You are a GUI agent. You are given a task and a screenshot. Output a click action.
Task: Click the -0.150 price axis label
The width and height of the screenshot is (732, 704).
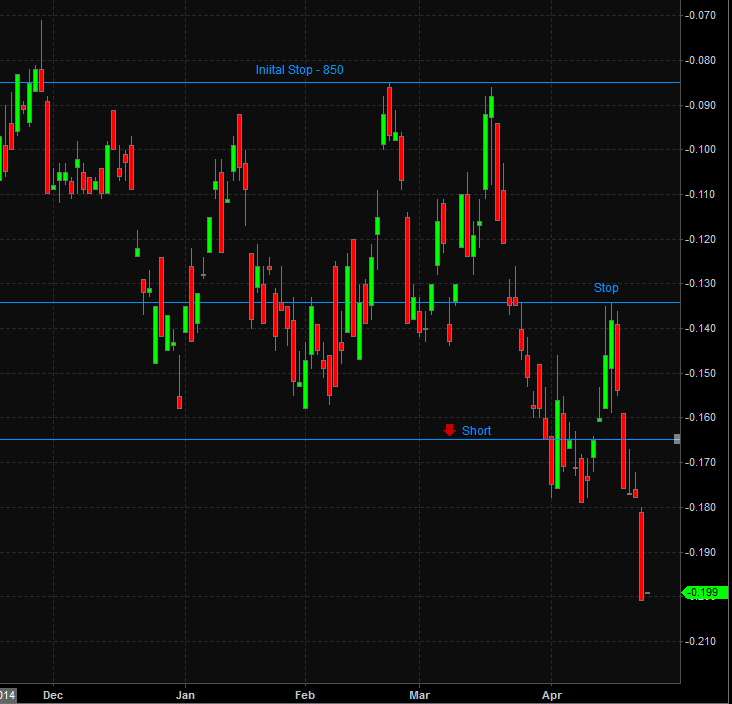(700, 373)
